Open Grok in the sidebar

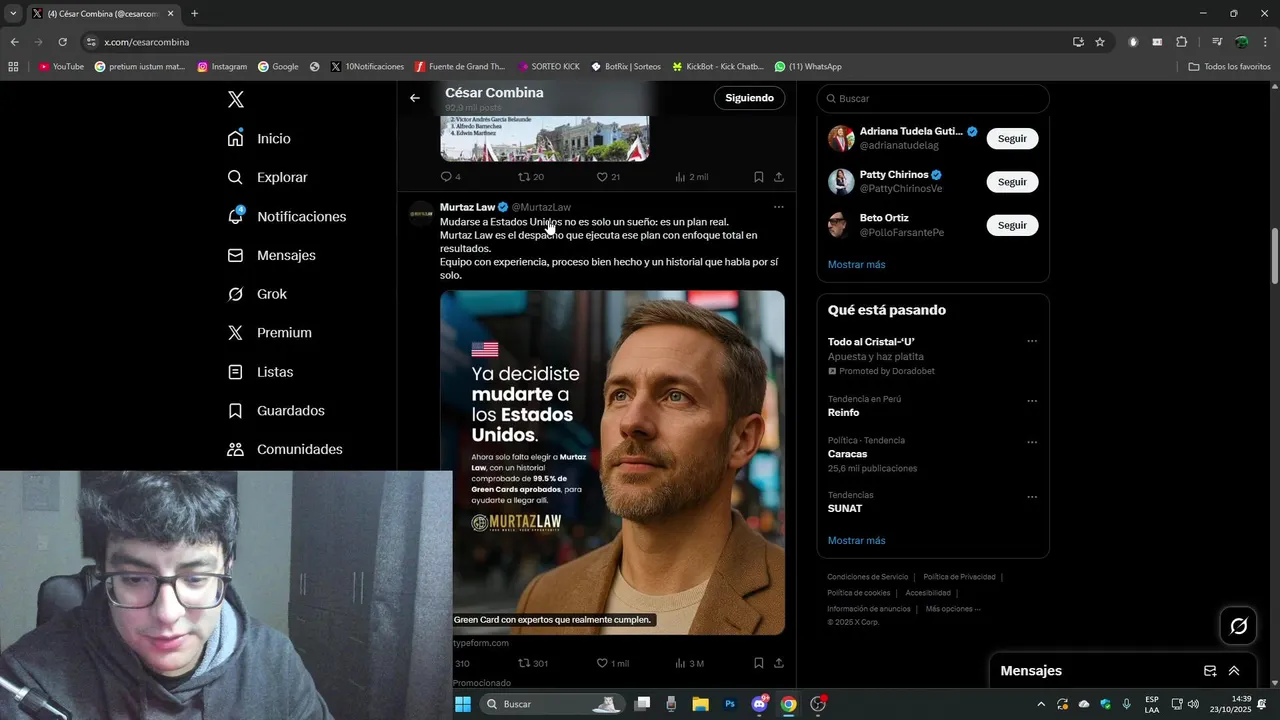pyautogui.click(x=257, y=294)
